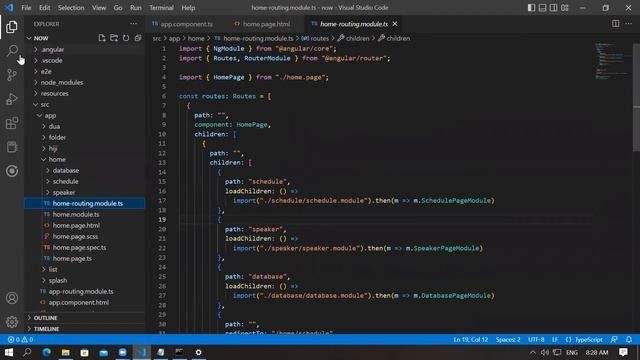Click Ln 19, Col 12 status item
The height and width of the screenshot is (360, 640).
(x=471, y=340)
